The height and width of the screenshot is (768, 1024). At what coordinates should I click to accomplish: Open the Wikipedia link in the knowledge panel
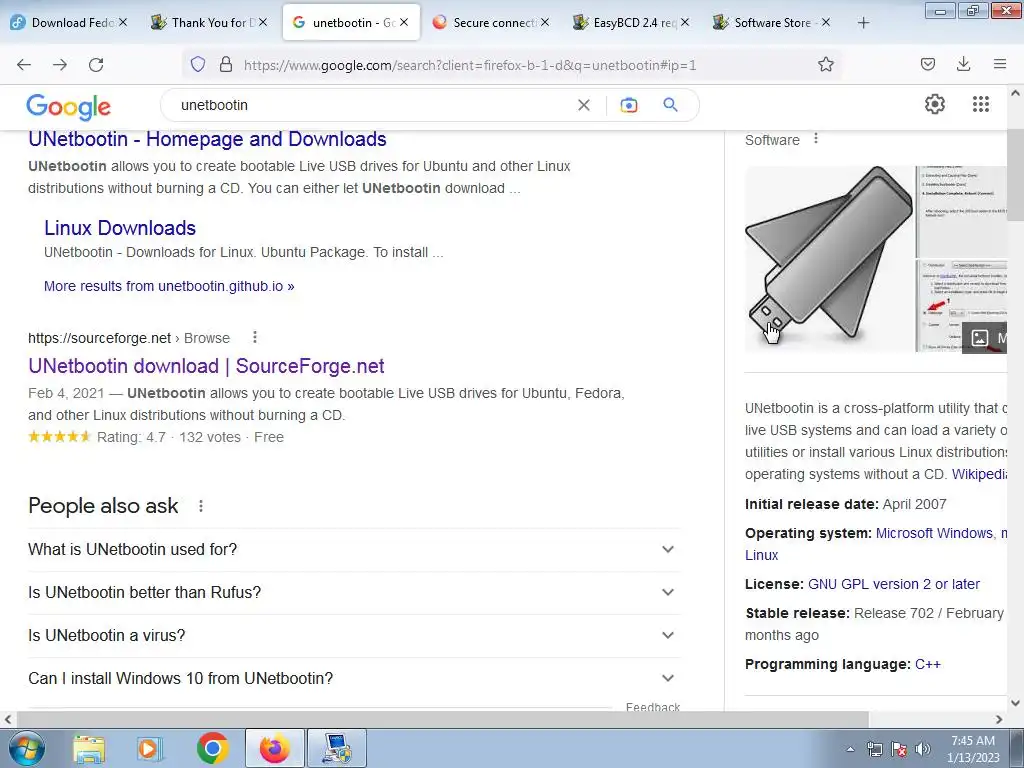click(x=979, y=474)
